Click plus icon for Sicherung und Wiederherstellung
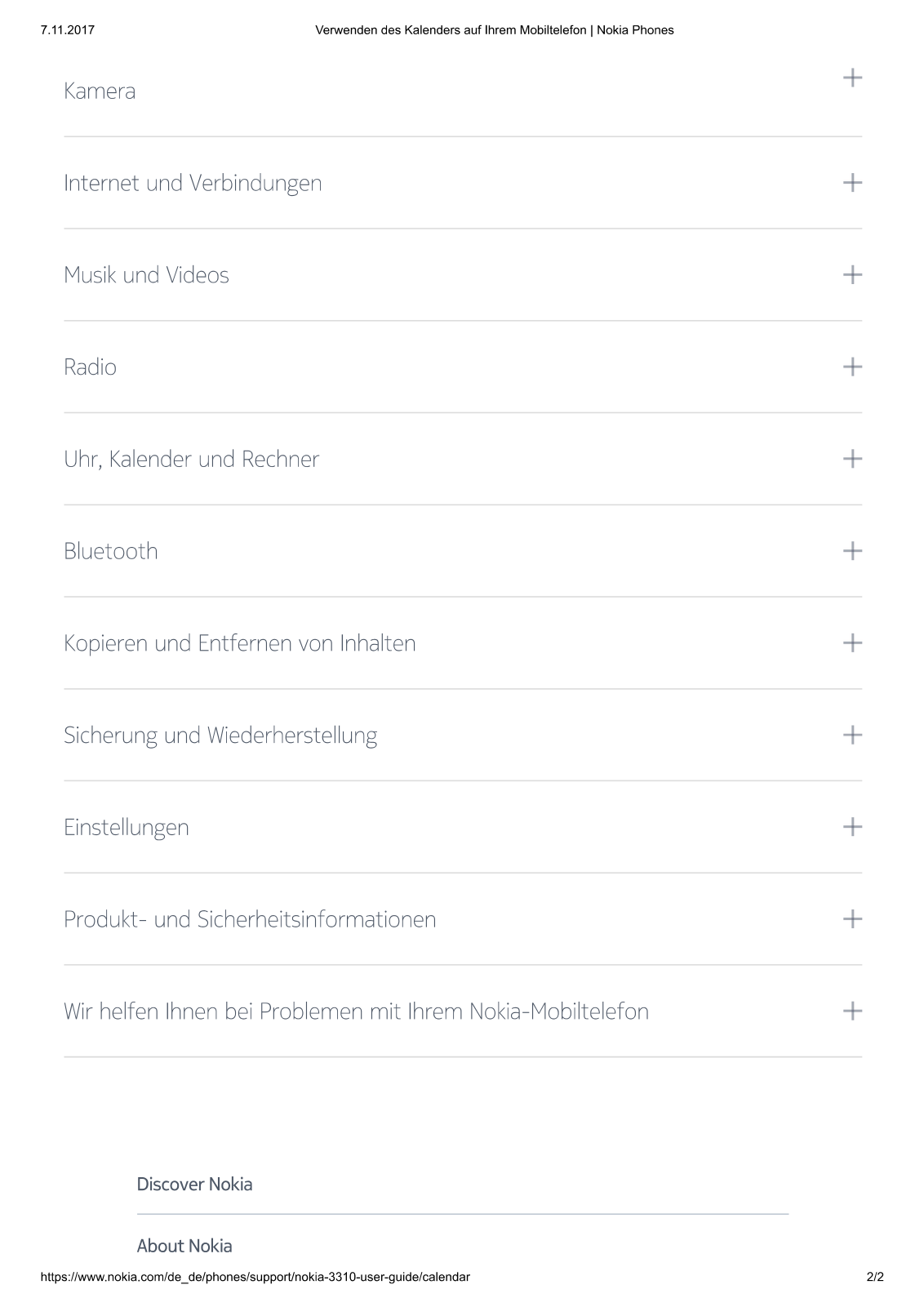Viewport: 924px width, 1307px height. pos(852,735)
